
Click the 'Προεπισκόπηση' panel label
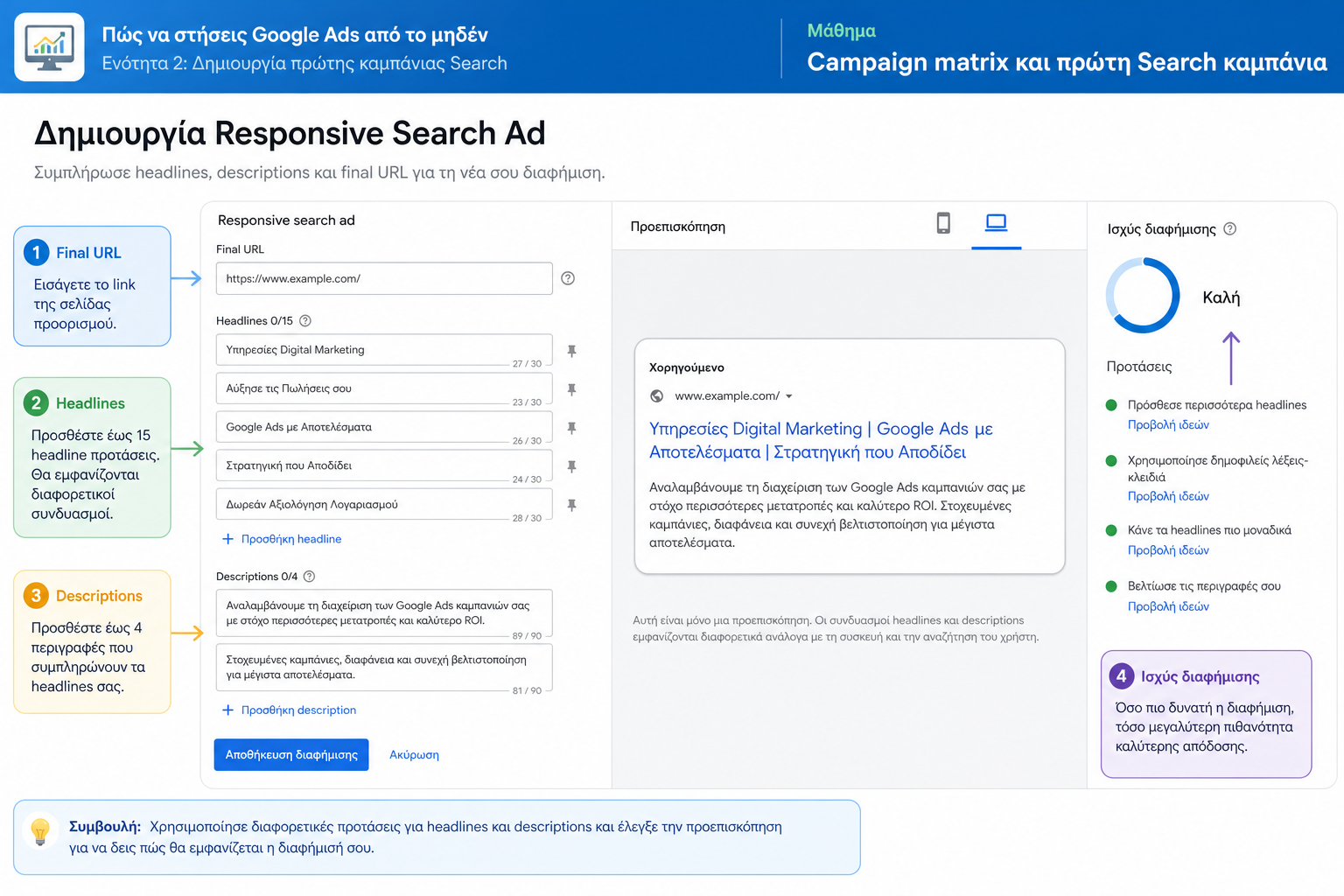[677, 227]
